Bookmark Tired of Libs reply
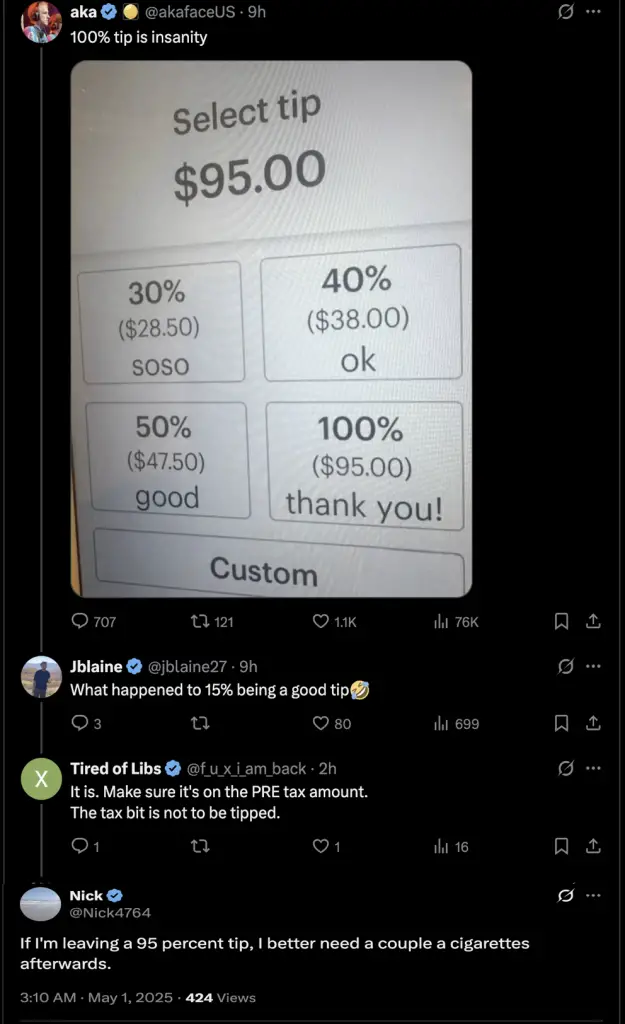625x1024 pixels. 561,846
